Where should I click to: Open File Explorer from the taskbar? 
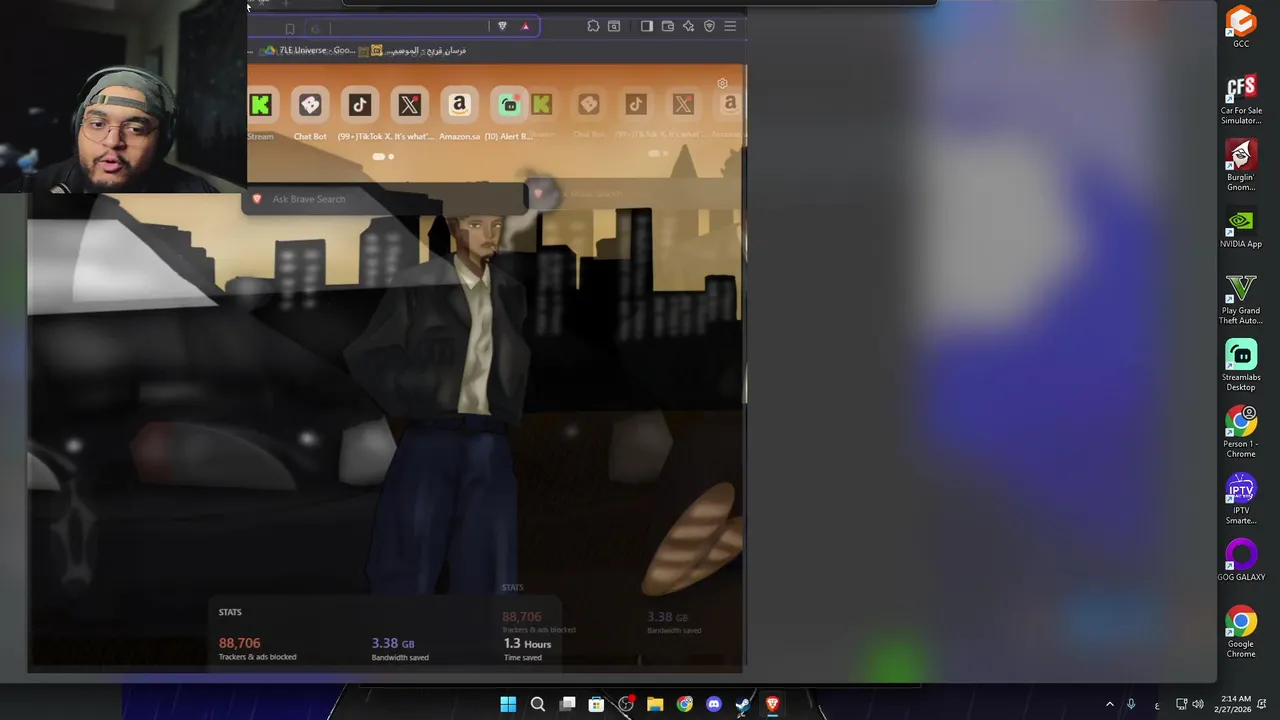point(655,704)
